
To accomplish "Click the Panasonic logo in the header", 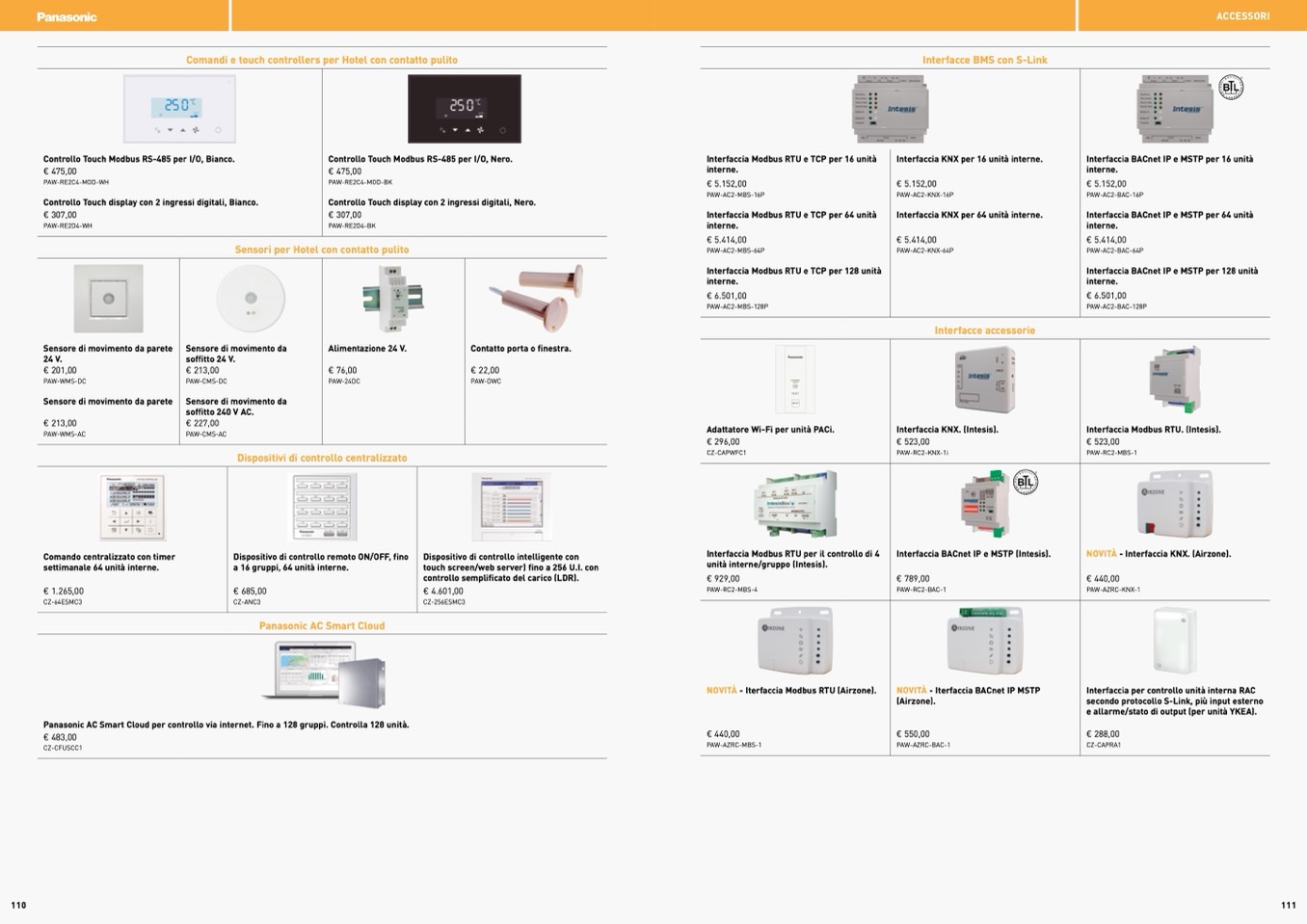I will (67, 16).
